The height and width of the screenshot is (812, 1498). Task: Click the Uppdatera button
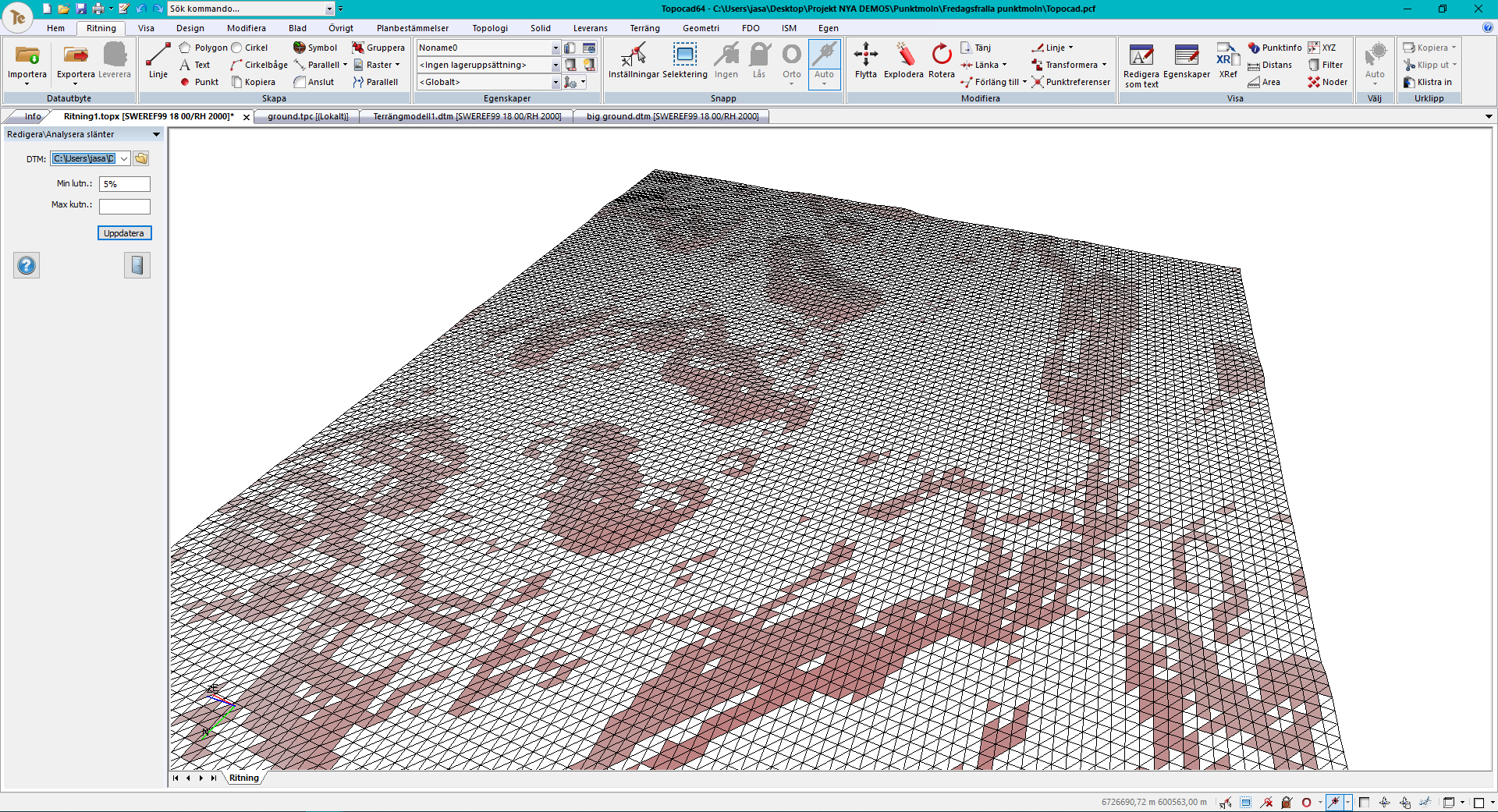click(124, 233)
